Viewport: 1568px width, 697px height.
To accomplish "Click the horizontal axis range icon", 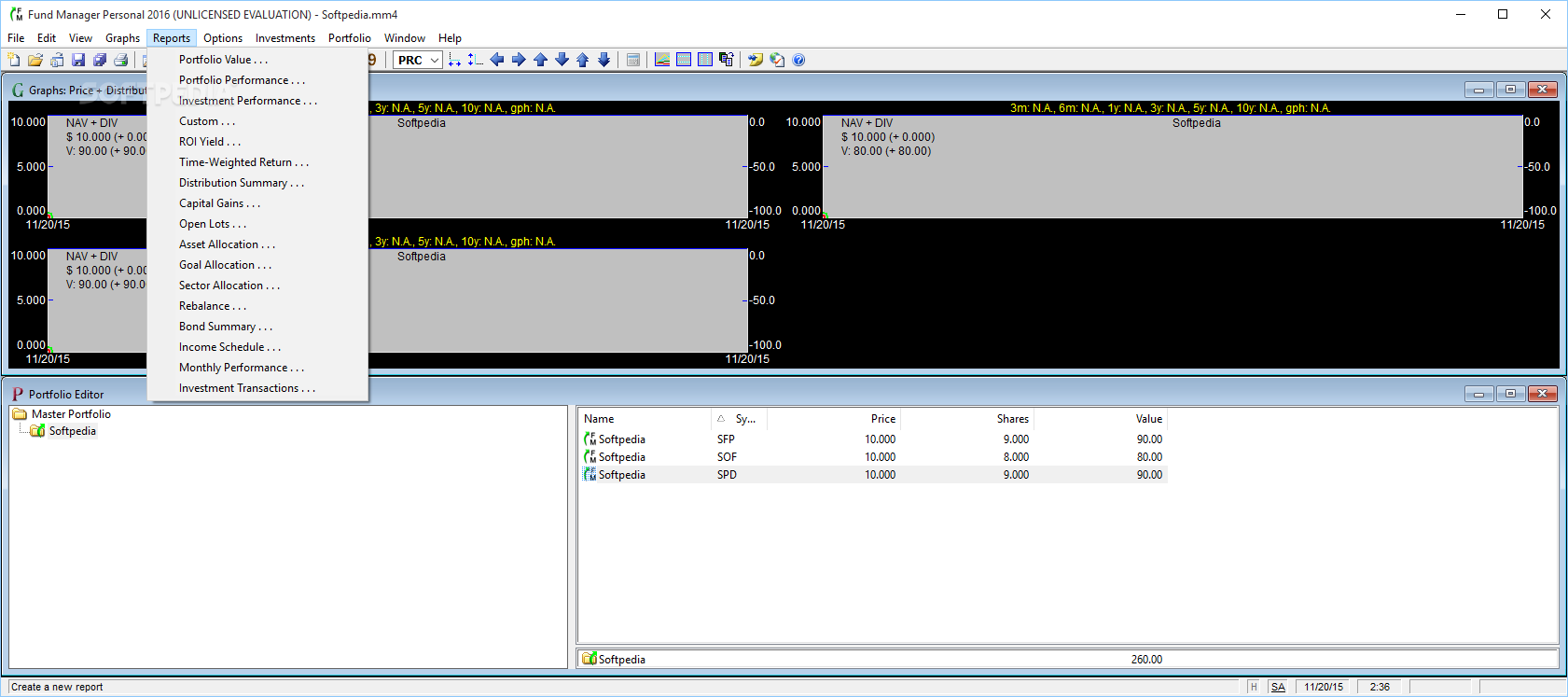I will point(454,60).
